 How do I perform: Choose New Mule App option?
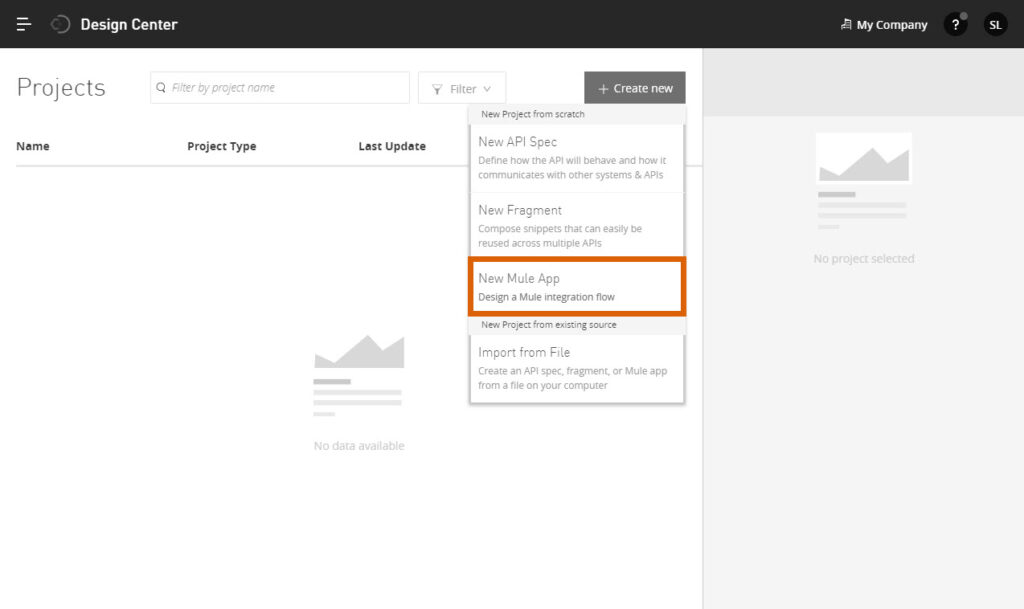(x=577, y=287)
